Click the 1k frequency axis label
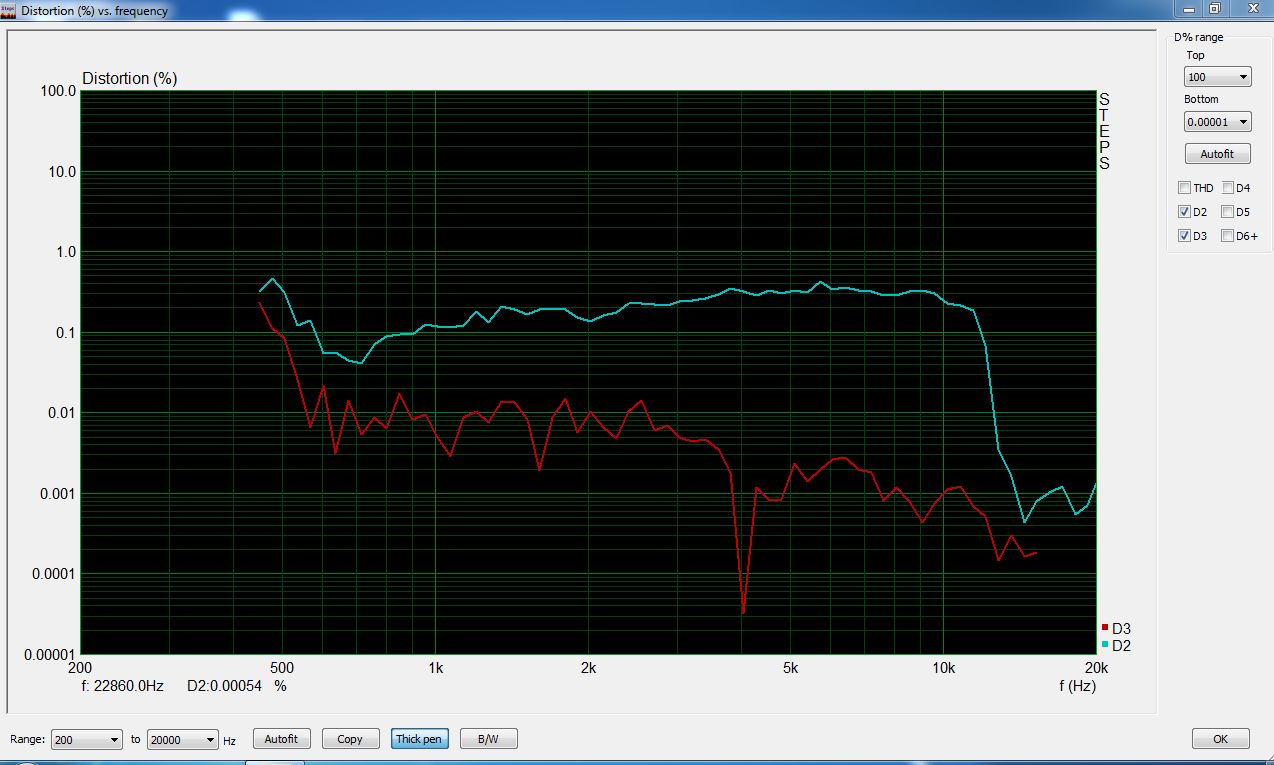The image size is (1274, 765). pyautogui.click(x=435, y=668)
